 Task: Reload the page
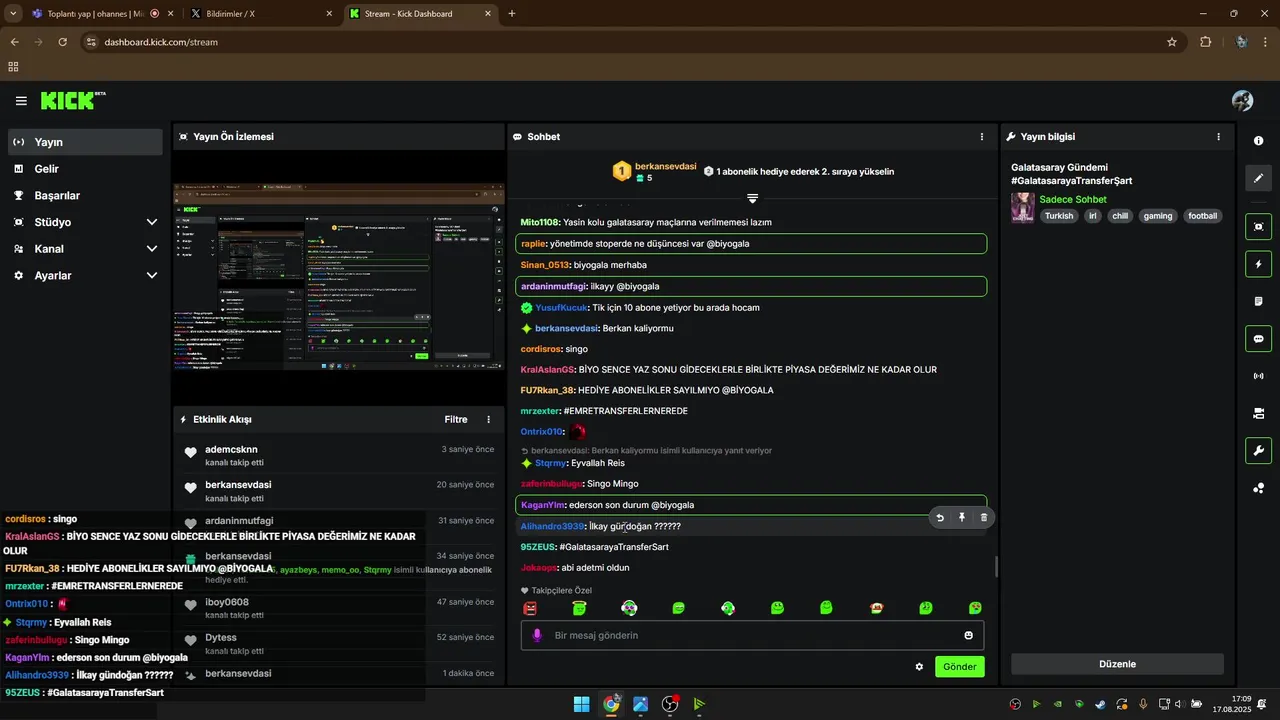point(62,42)
